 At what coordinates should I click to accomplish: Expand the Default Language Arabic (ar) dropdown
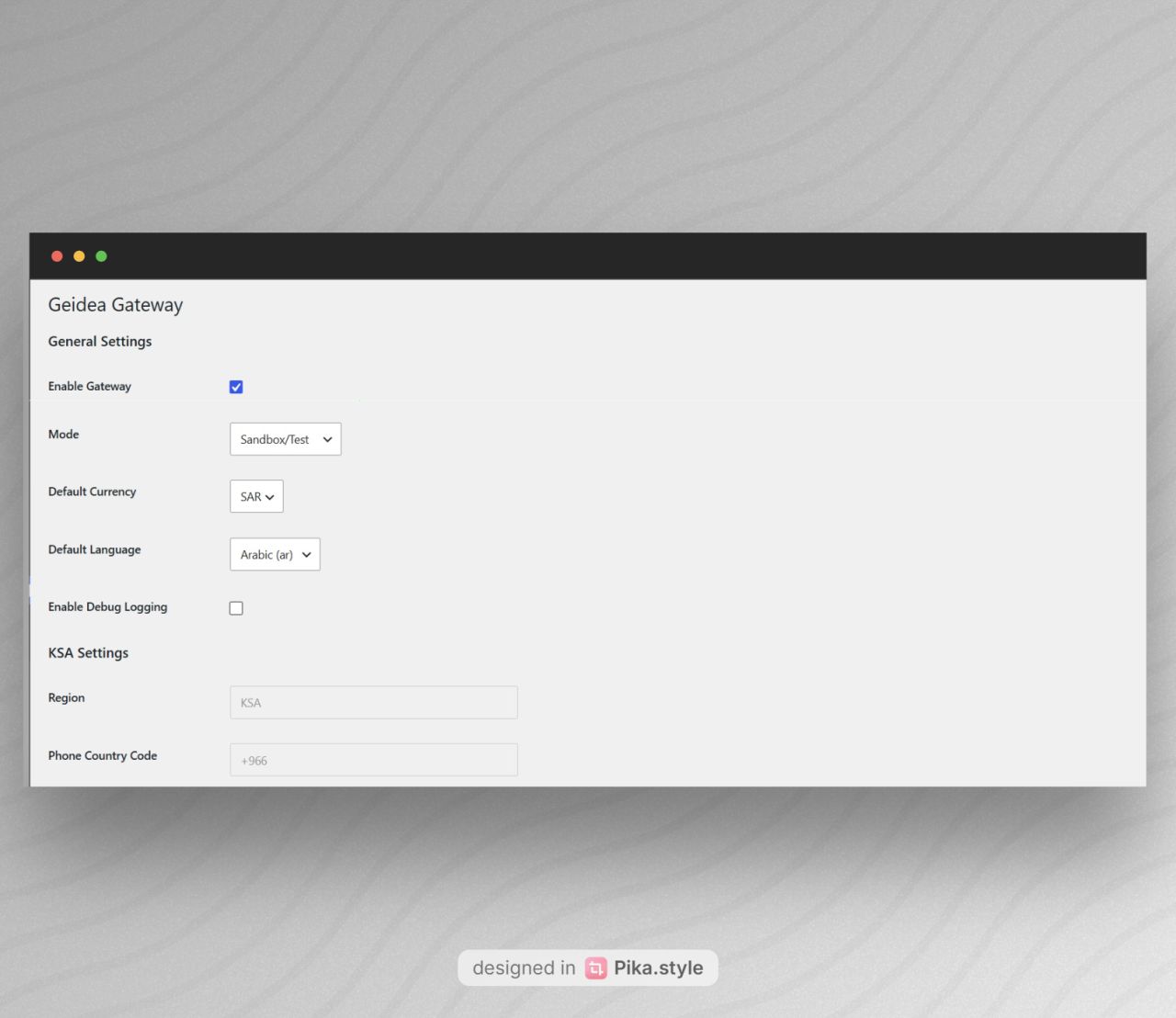click(x=275, y=554)
